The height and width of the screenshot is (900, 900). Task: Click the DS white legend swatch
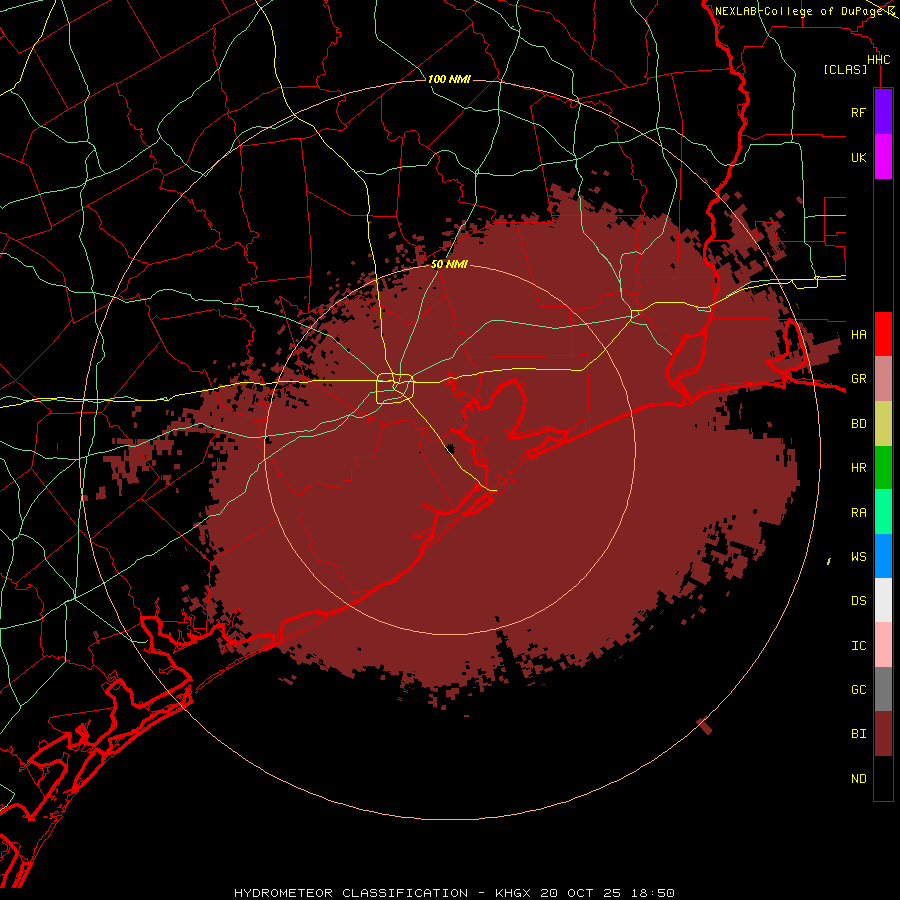tap(883, 600)
